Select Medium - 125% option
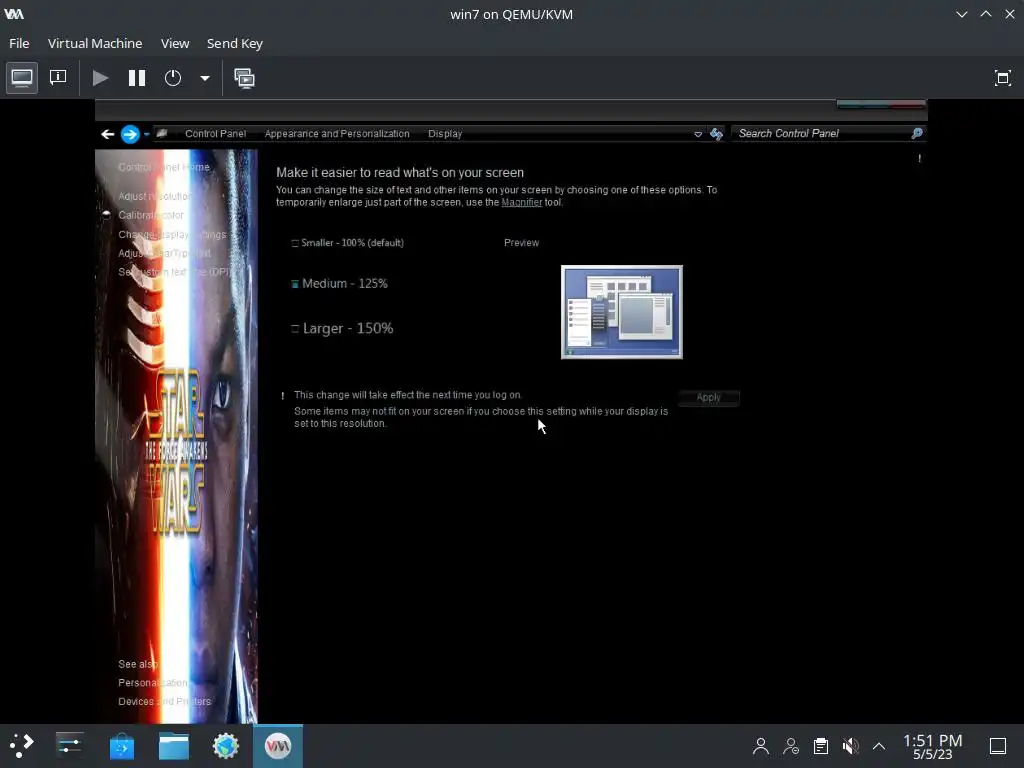 [x=339, y=283]
